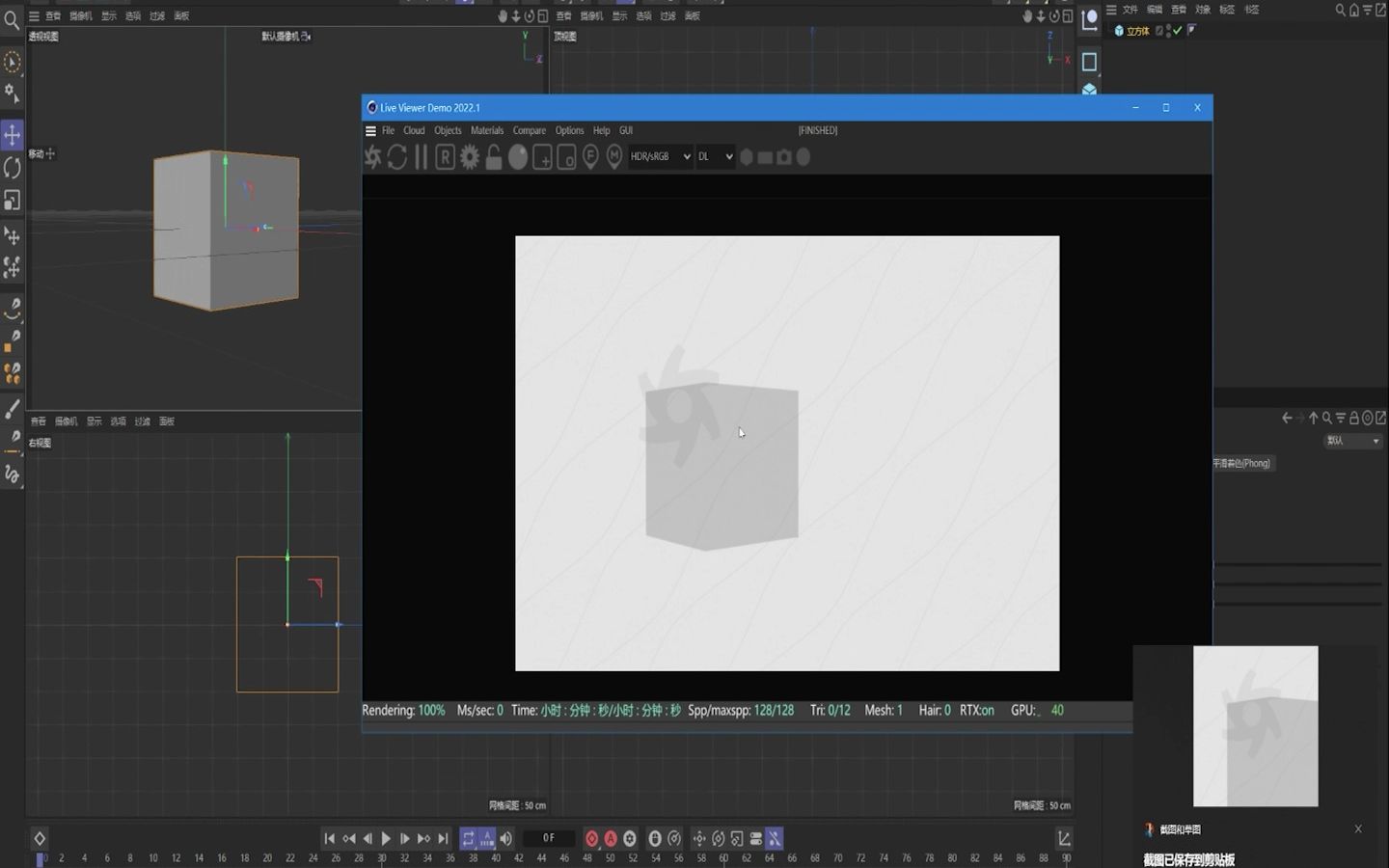Viewport: 1389px width, 868px height.
Task: Select the live selection tool icon
Action: point(12,63)
